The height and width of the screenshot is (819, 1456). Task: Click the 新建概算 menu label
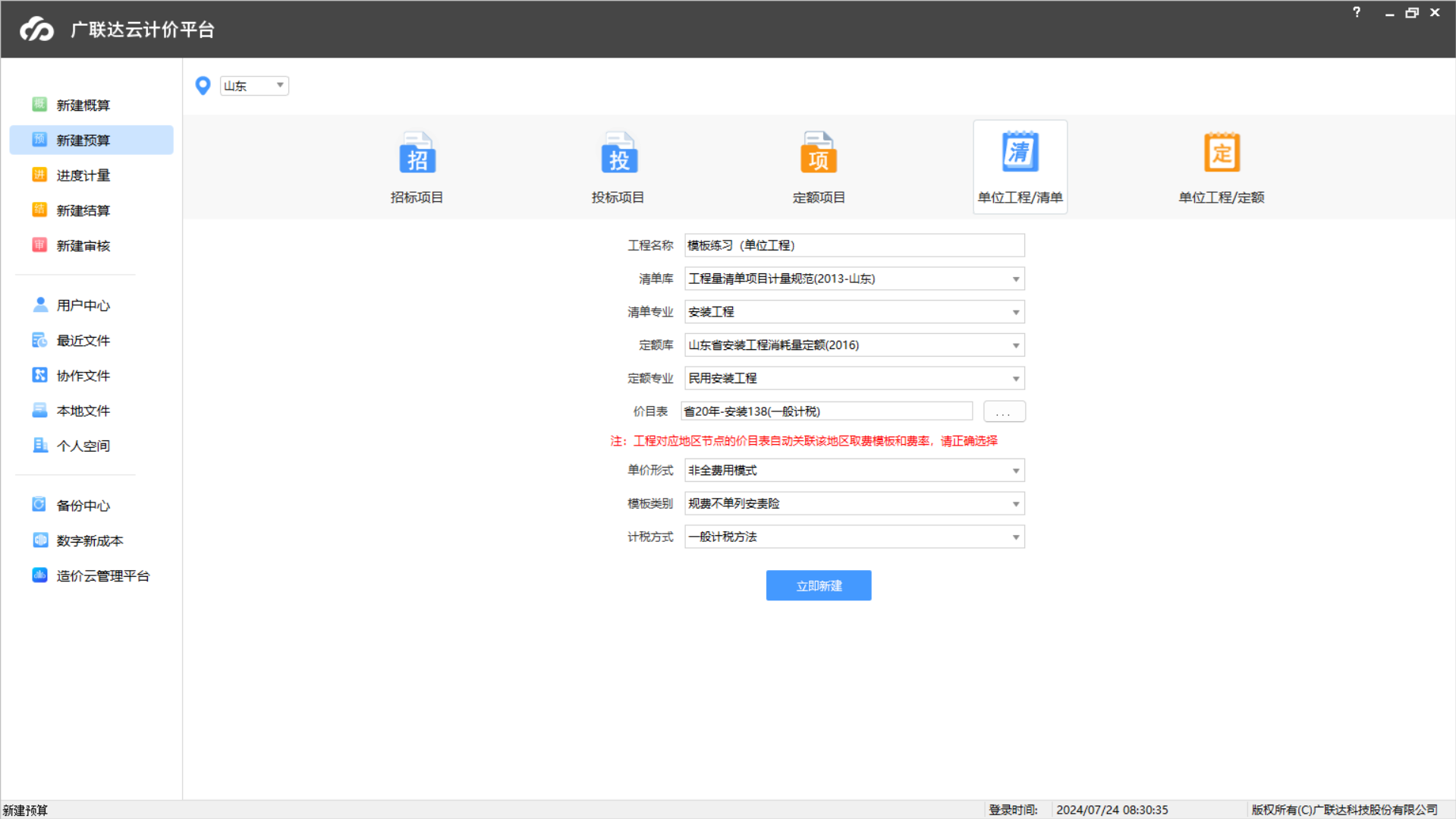point(83,106)
